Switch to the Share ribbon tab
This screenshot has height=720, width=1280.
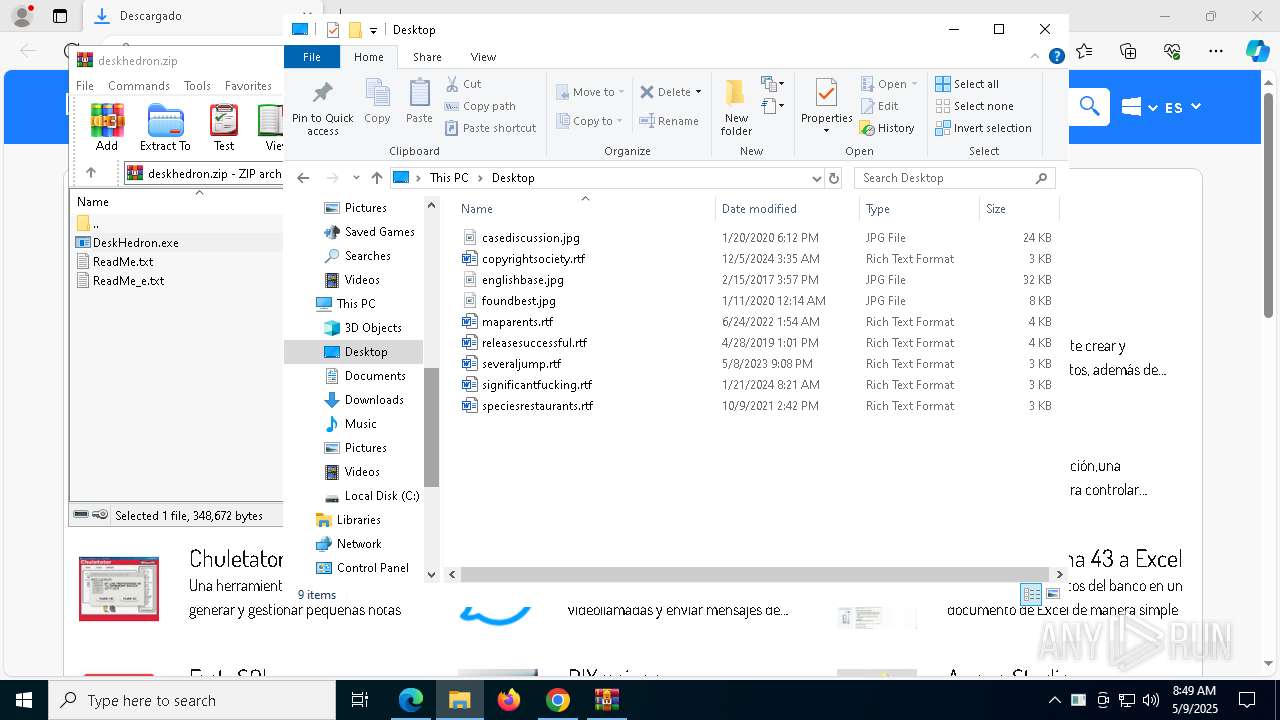tap(427, 57)
